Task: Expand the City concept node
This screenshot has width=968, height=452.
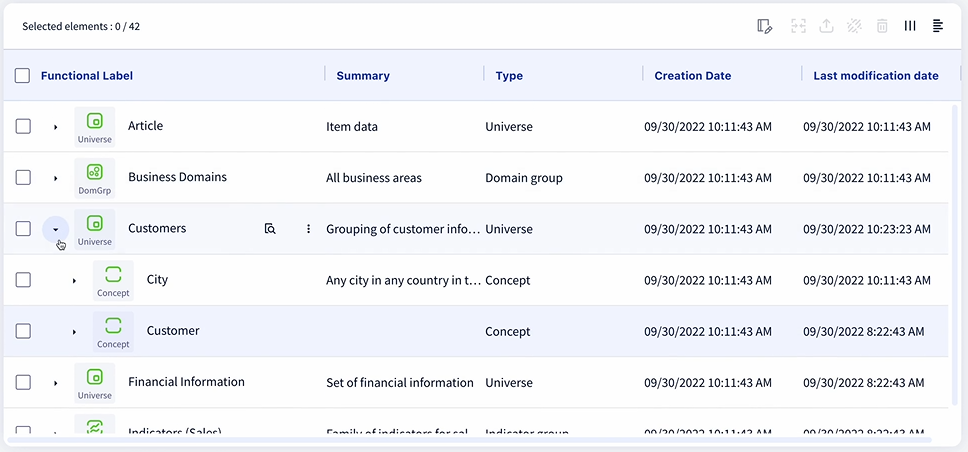Action: pyautogui.click(x=74, y=281)
